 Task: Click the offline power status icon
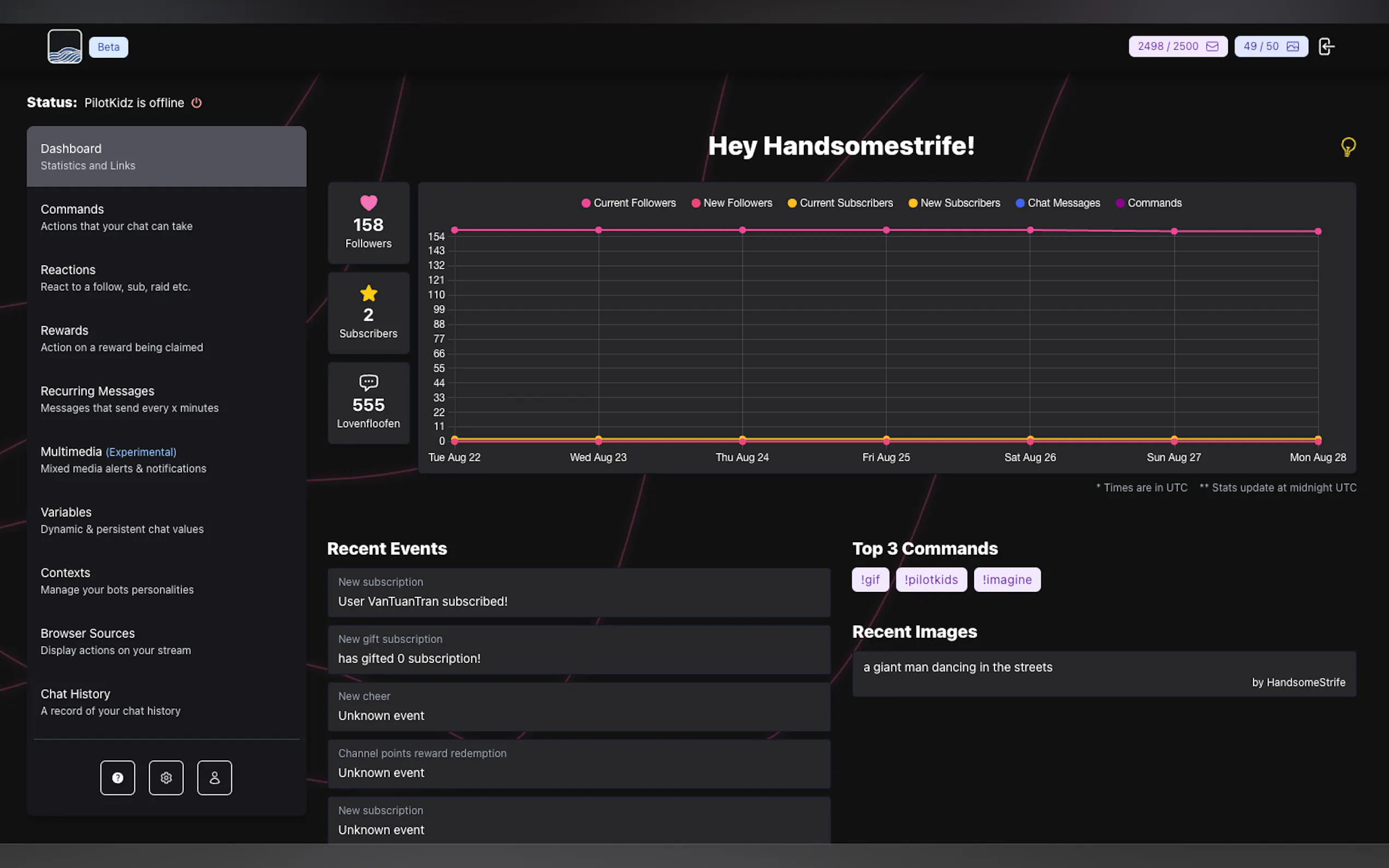coord(196,103)
